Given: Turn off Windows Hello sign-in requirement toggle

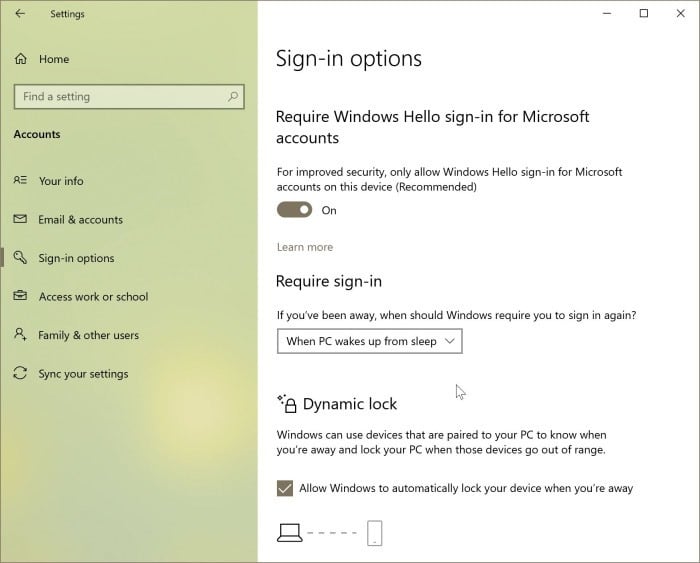Looking at the screenshot, I should point(294,210).
